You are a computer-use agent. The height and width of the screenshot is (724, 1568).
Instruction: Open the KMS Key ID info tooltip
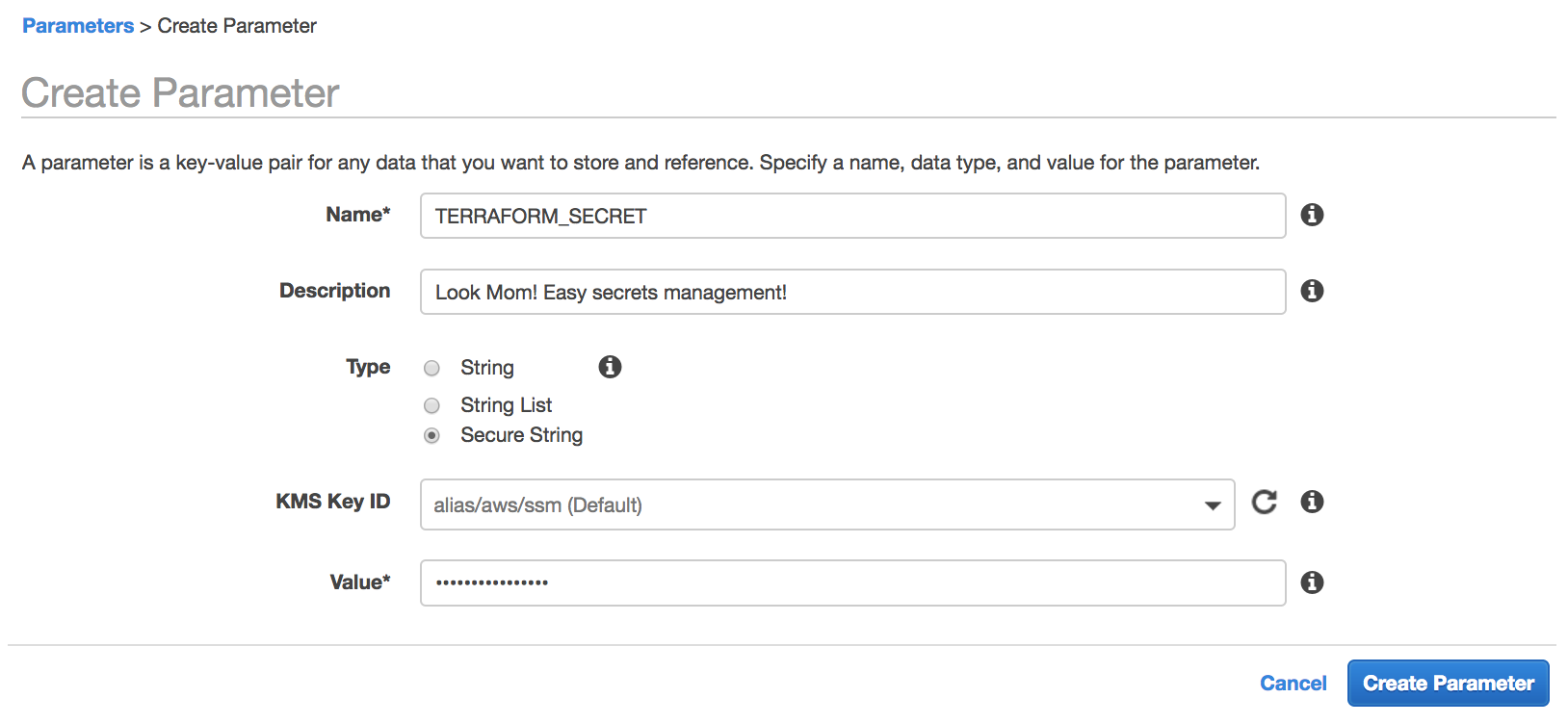(x=1312, y=502)
